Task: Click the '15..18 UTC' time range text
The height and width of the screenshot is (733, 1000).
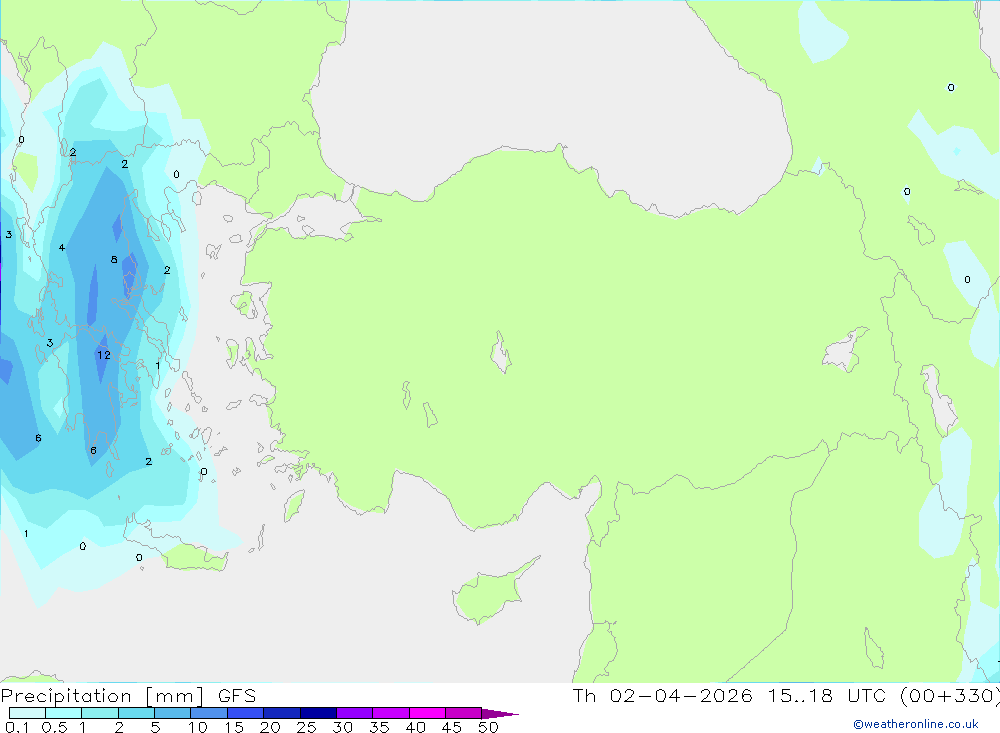Action: [x=827, y=696]
